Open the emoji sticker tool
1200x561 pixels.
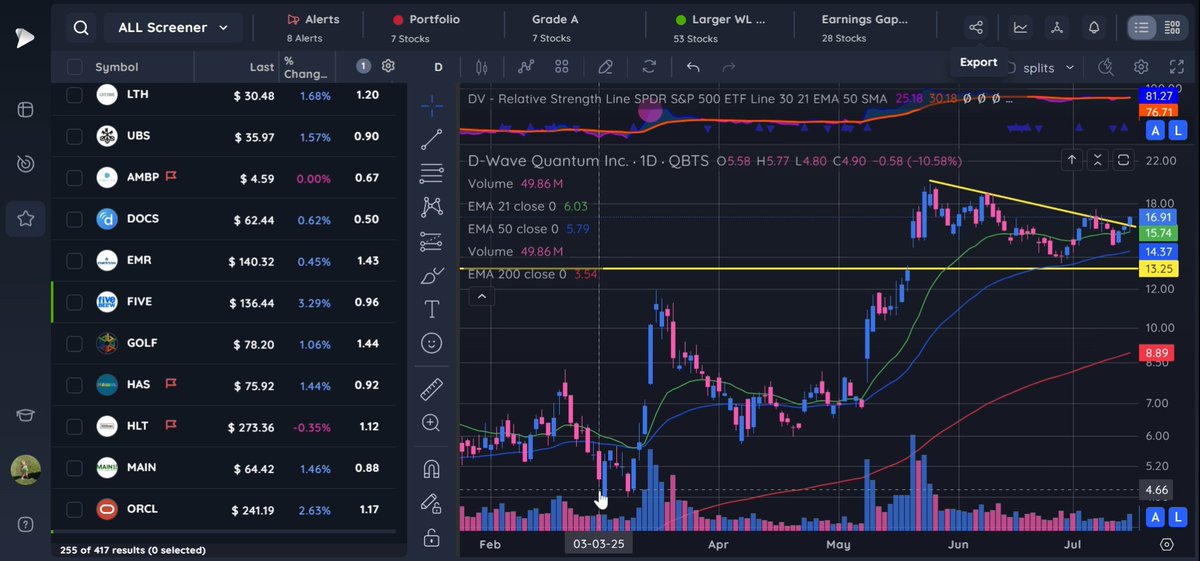click(x=432, y=343)
